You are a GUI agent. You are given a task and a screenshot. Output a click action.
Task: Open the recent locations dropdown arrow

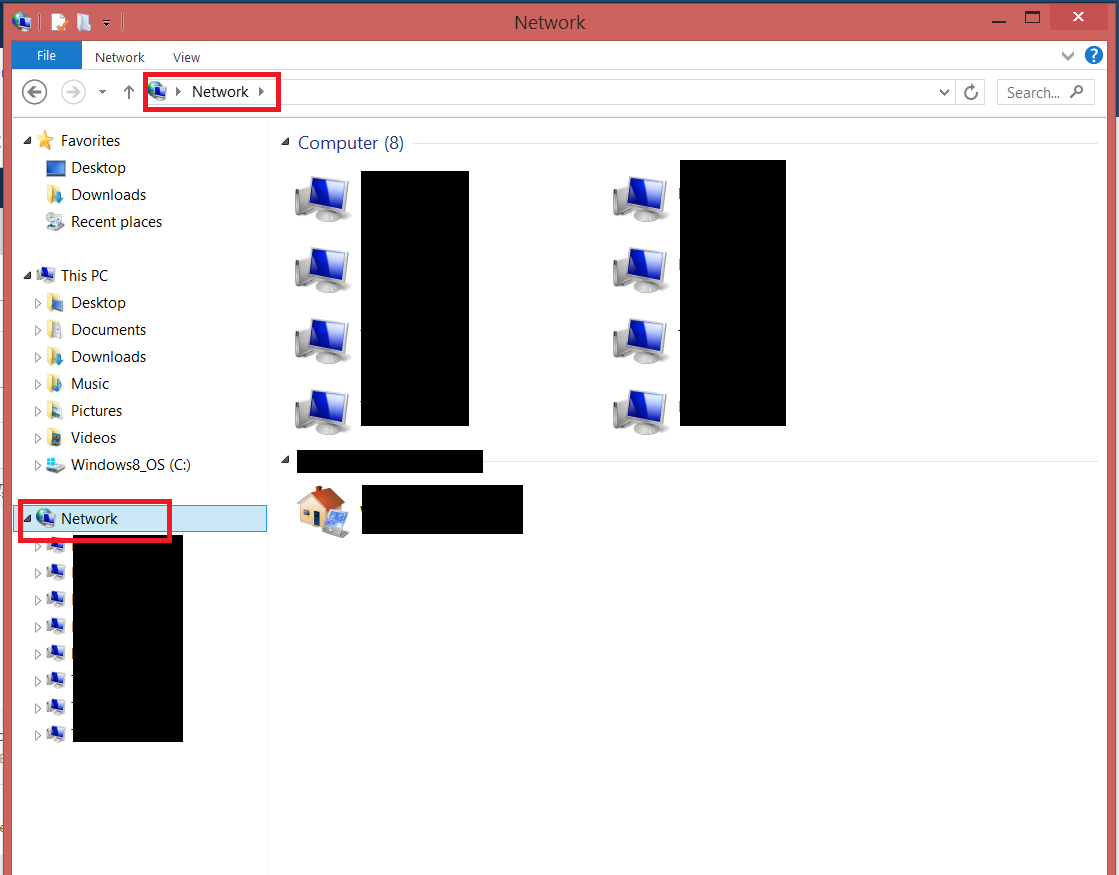tap(102, 92)
